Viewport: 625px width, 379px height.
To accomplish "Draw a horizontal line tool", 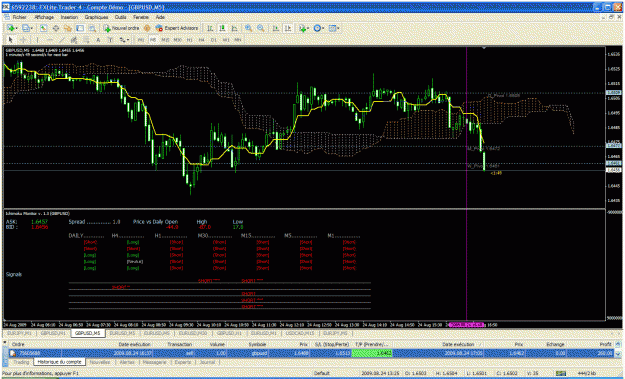I will click(49, 40).
